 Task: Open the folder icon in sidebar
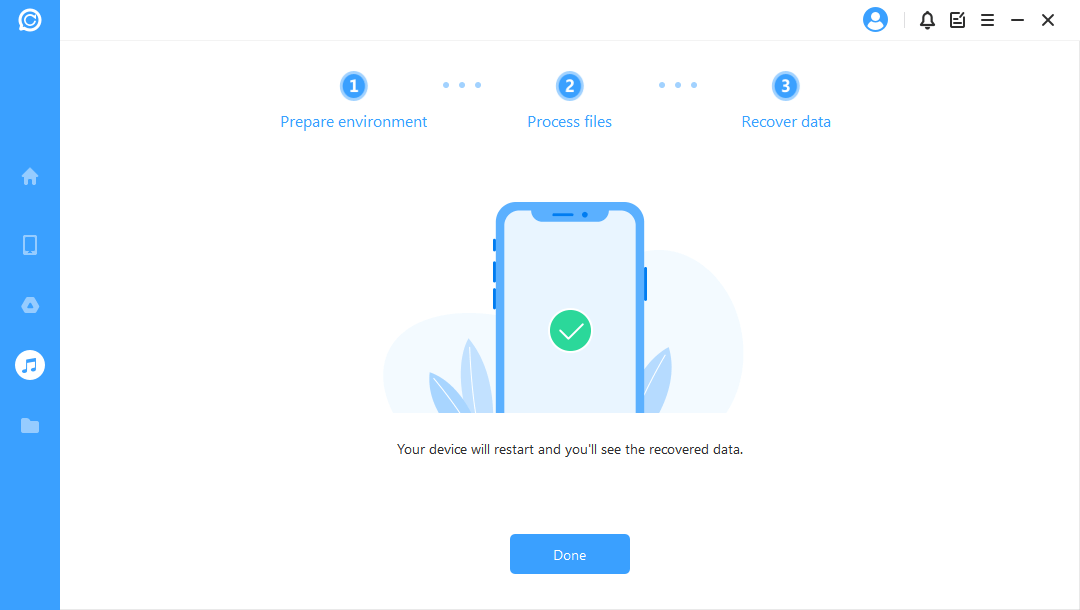30,425
